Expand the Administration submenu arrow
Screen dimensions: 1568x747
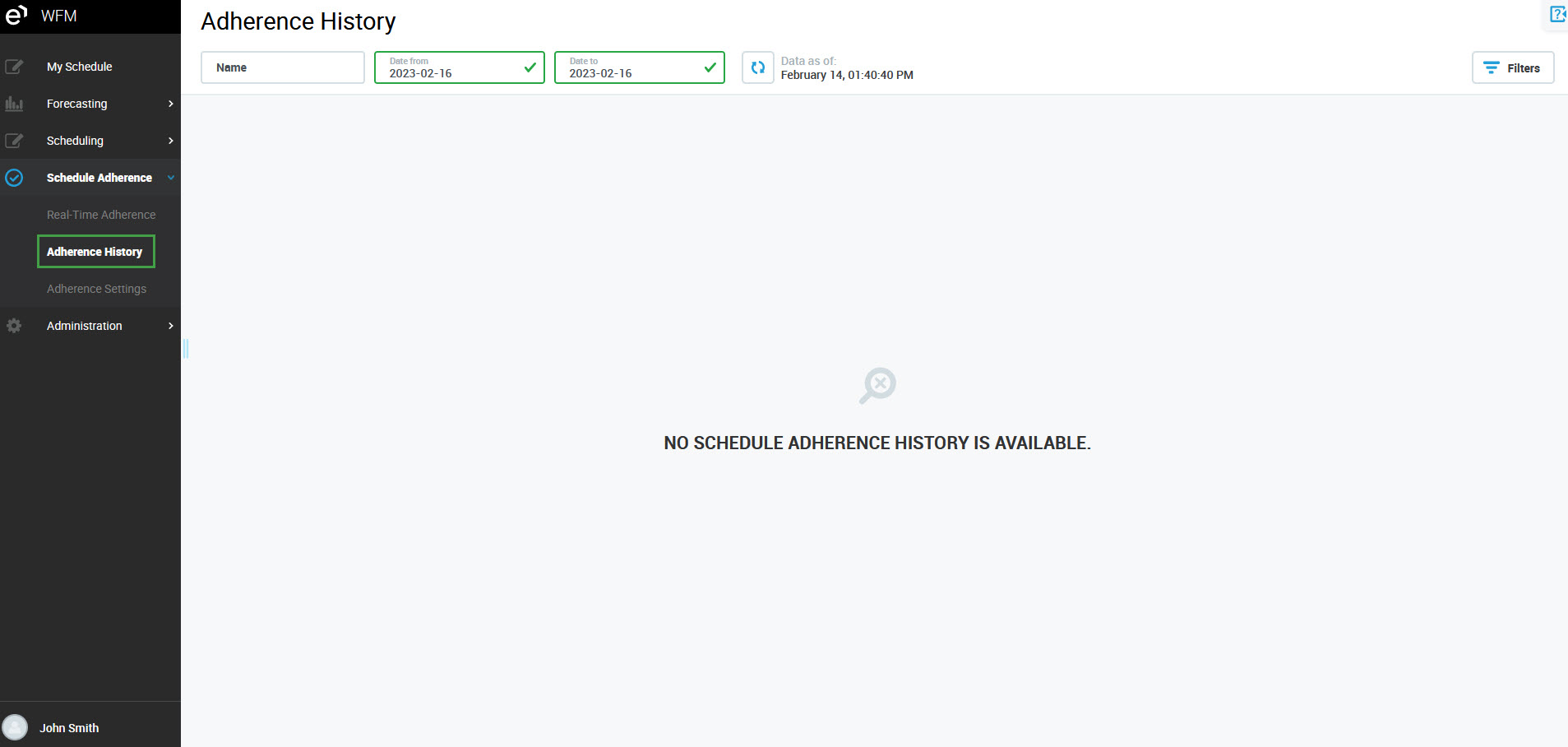pyautogui.click(x=170, y=326)
